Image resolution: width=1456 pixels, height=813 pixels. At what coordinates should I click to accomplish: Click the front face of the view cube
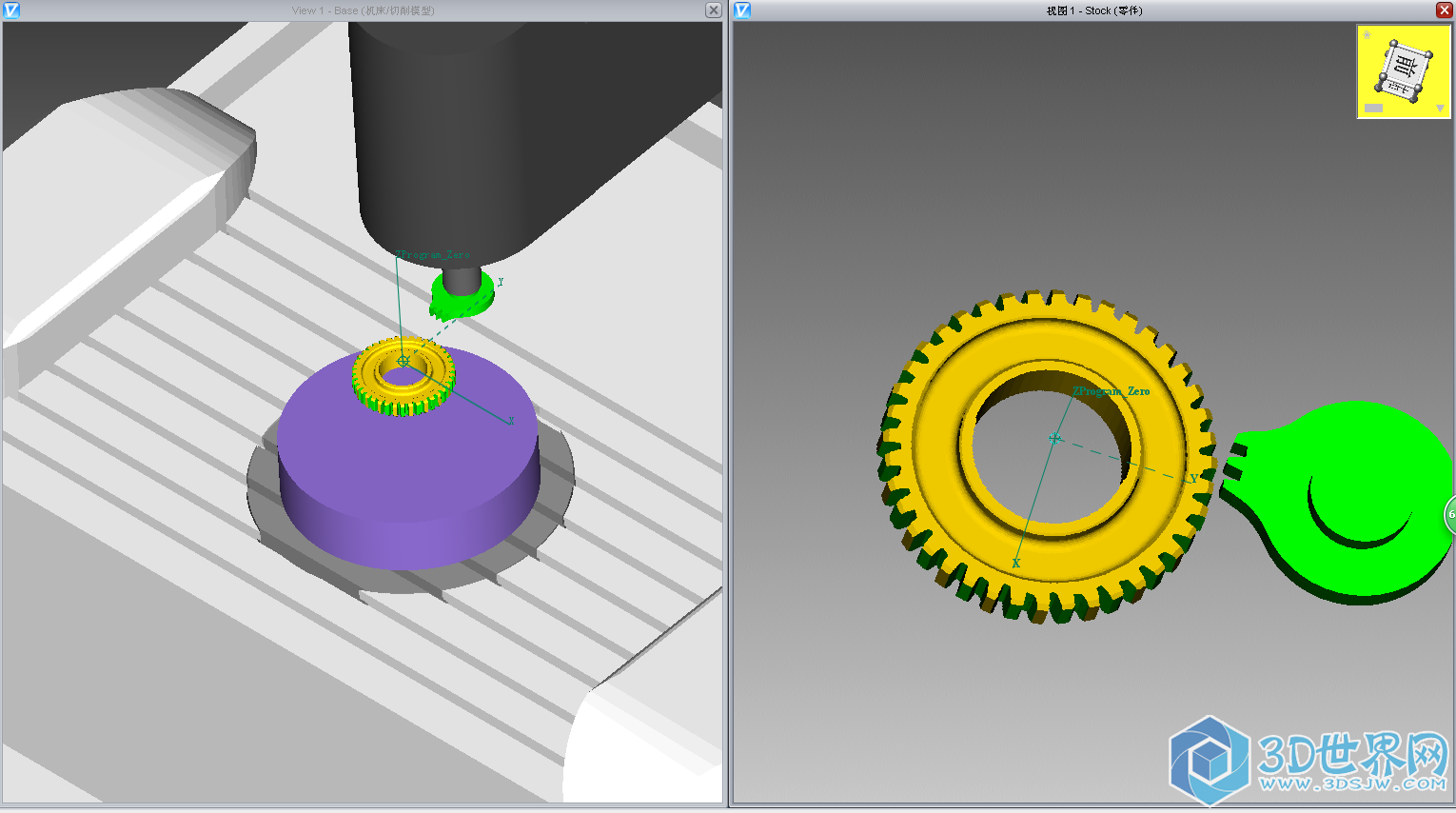(x=1405, y=68)
